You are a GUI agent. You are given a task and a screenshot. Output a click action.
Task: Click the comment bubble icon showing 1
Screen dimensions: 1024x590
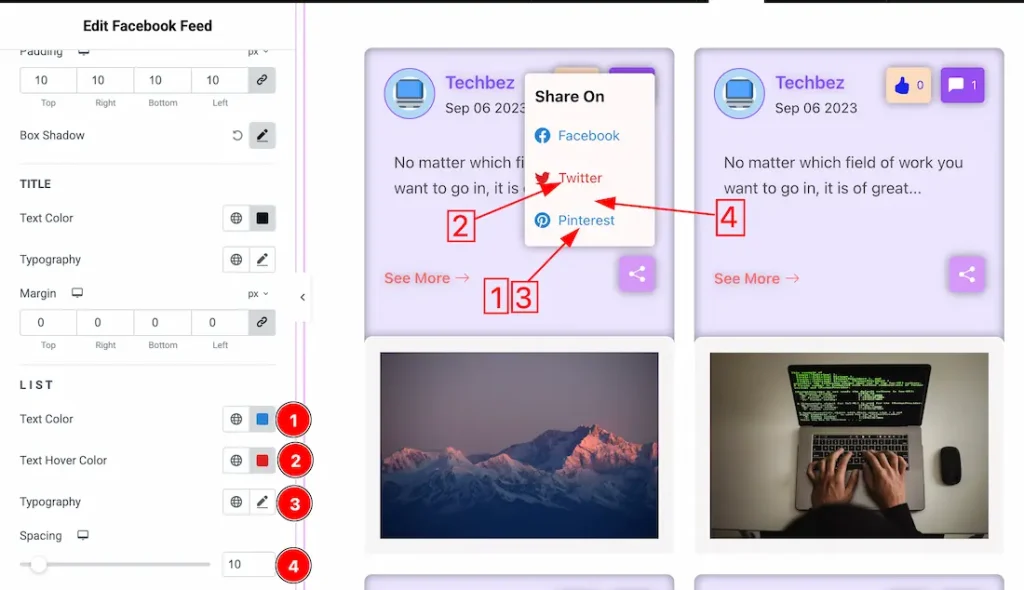click(961, 85)
